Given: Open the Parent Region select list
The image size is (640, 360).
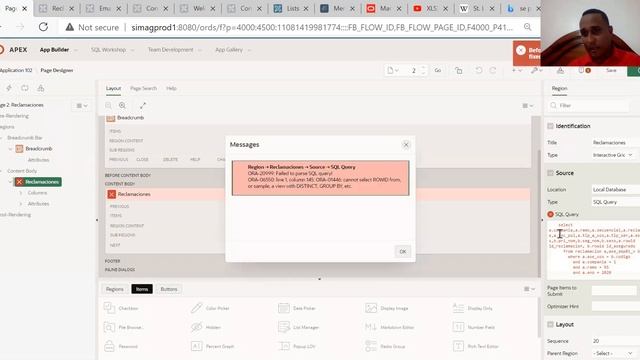Looking at the screenshot, I should 613,353.
